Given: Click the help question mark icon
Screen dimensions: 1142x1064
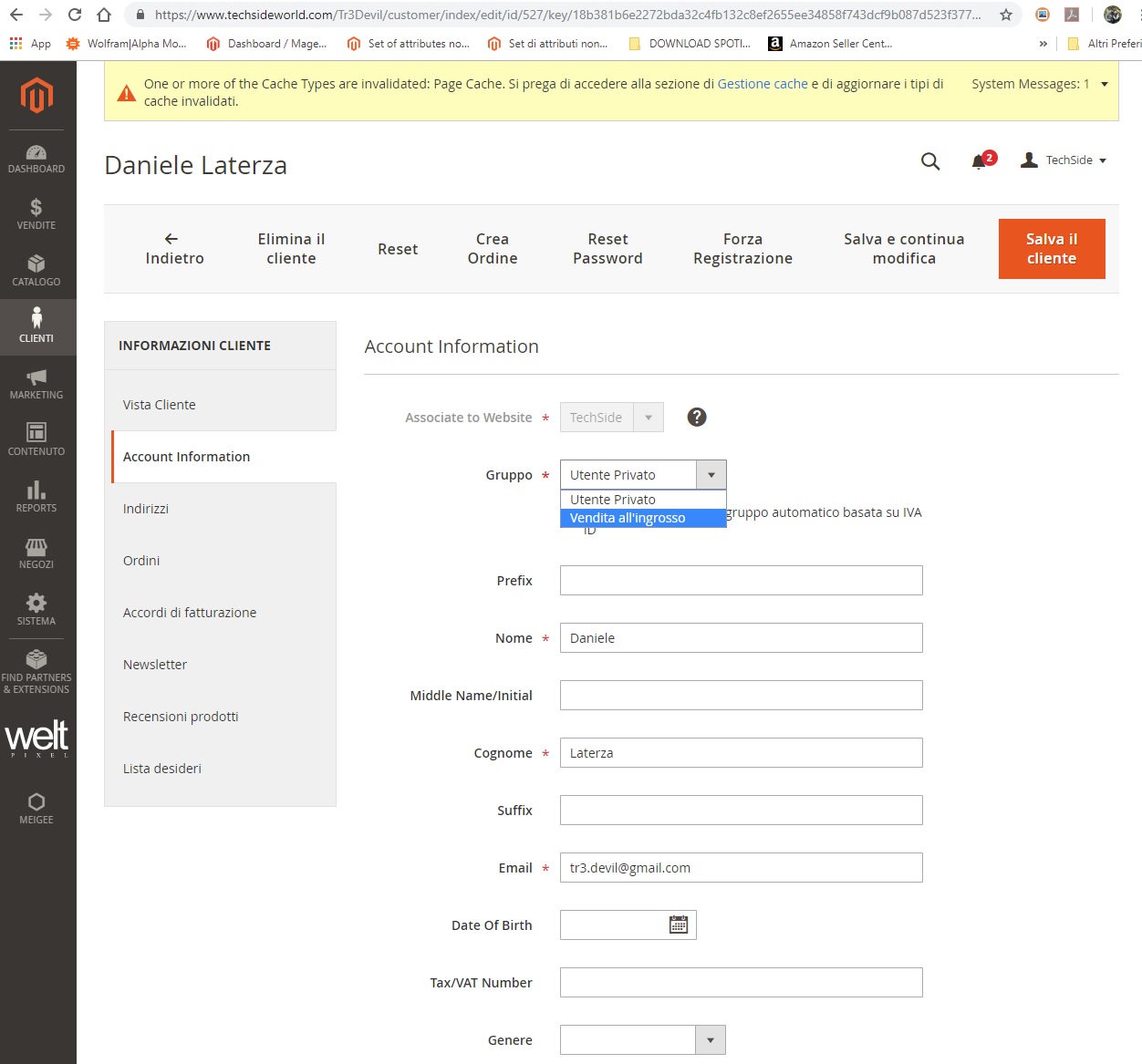Looking at the screenshot, I should tap(696, 417).
